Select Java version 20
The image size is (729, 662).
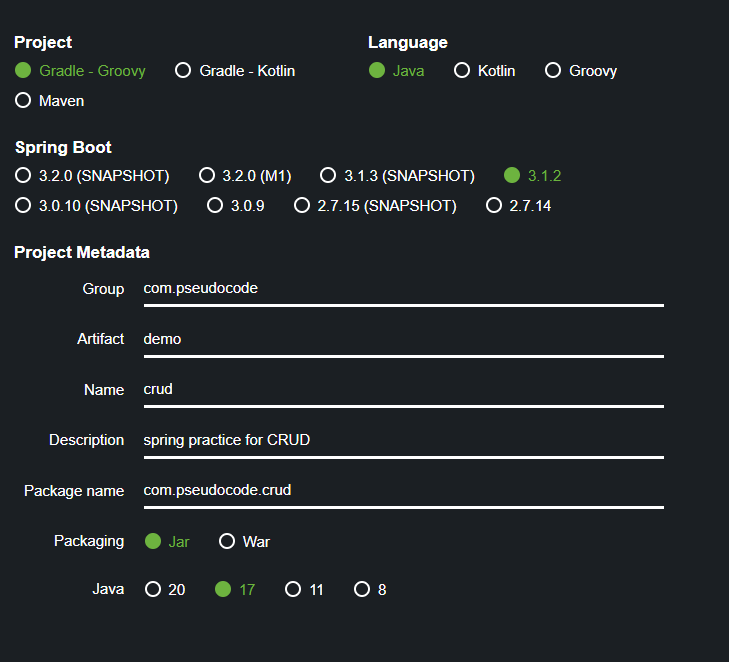tap(165, 589)
